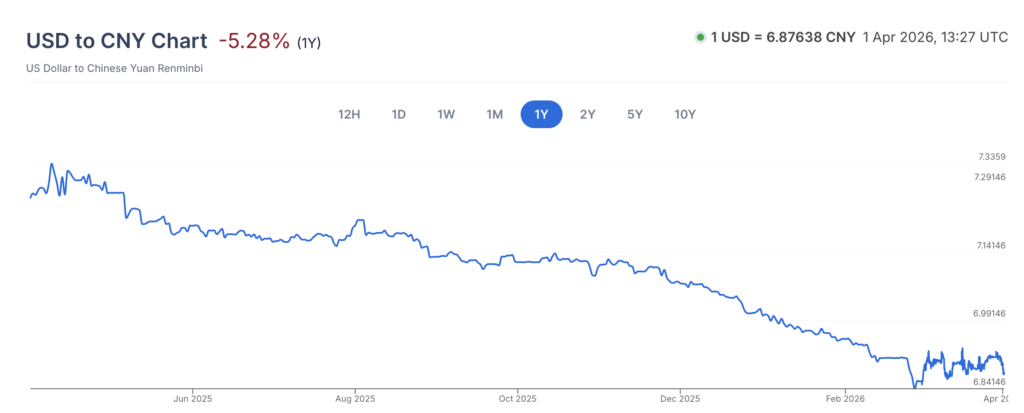Click the Oct 2025 x-axis label
1024x413 pixels.
point(517,398)
